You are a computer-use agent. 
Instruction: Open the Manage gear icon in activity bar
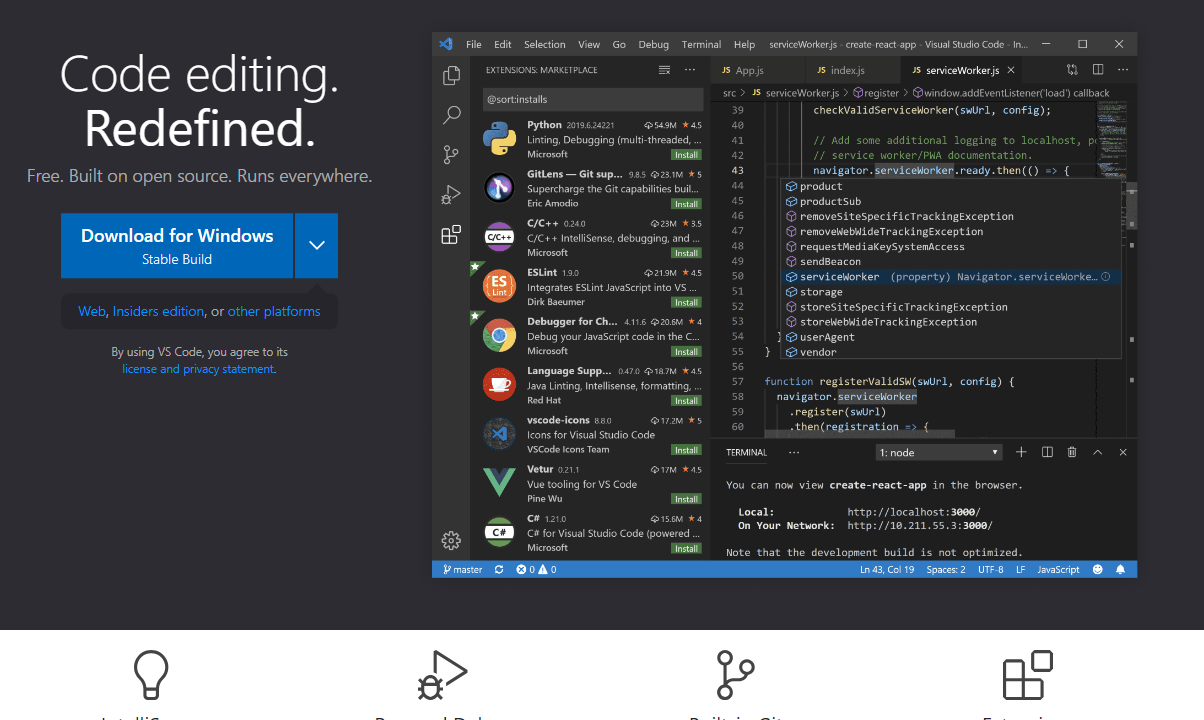451,541
